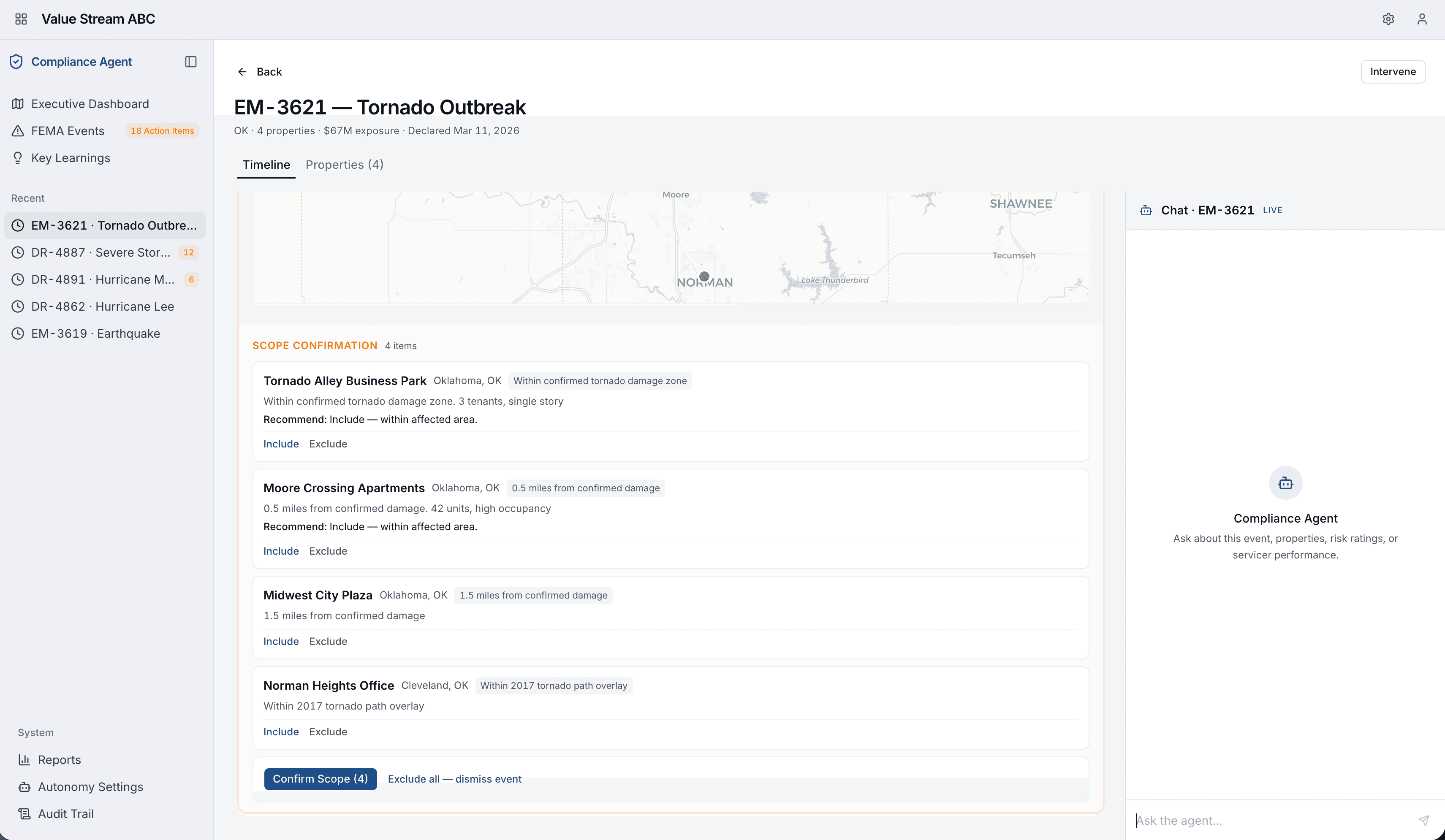Viewport: 1445px width, 840px height.
Task: Click the Ask the agent input field
Action: click(x=1273, y=820)
